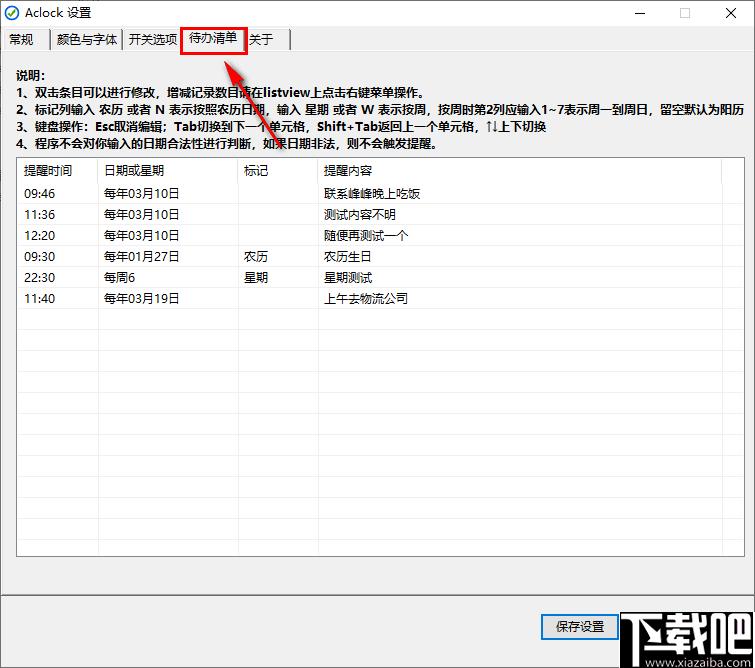Select the 待办清单 tab
Screen dimensions: 755x668
click(x=213, y=38)
